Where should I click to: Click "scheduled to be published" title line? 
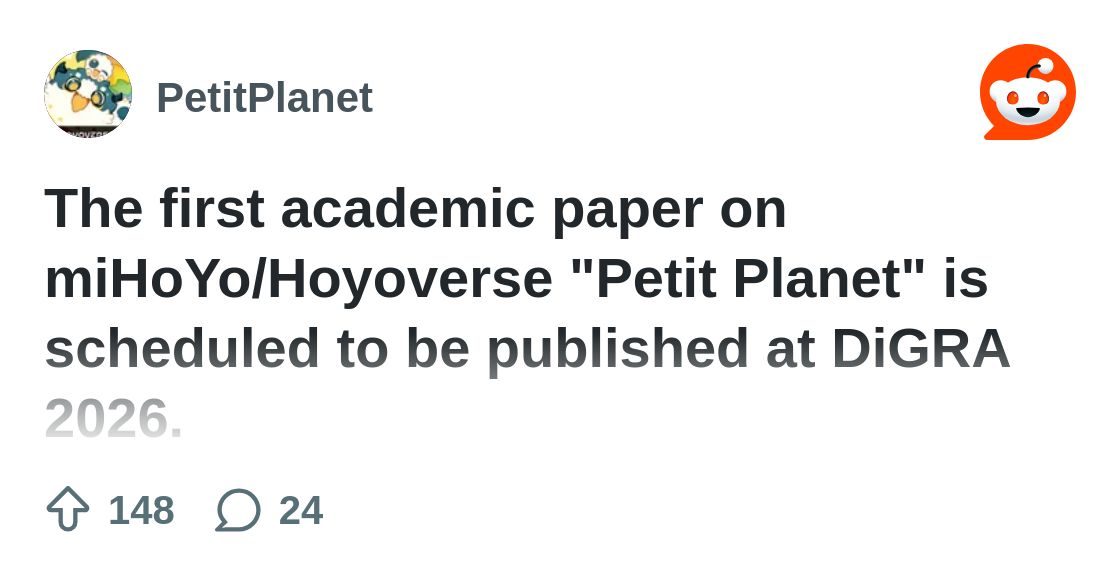point(394,349)
